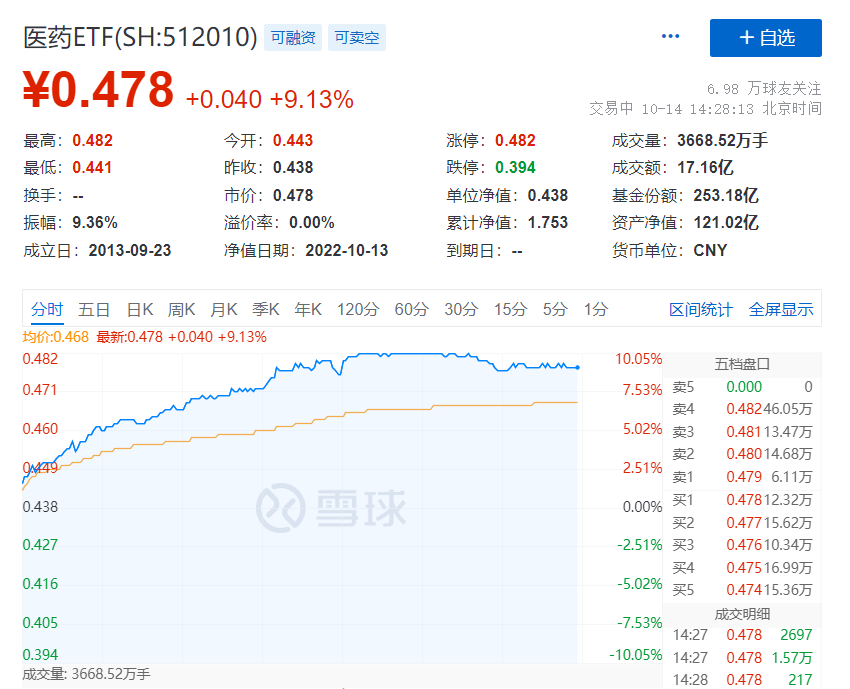Click the 成立日 value 2013-09-23
Viewport: 850px width, 689px height.
(x=130, y=250)
